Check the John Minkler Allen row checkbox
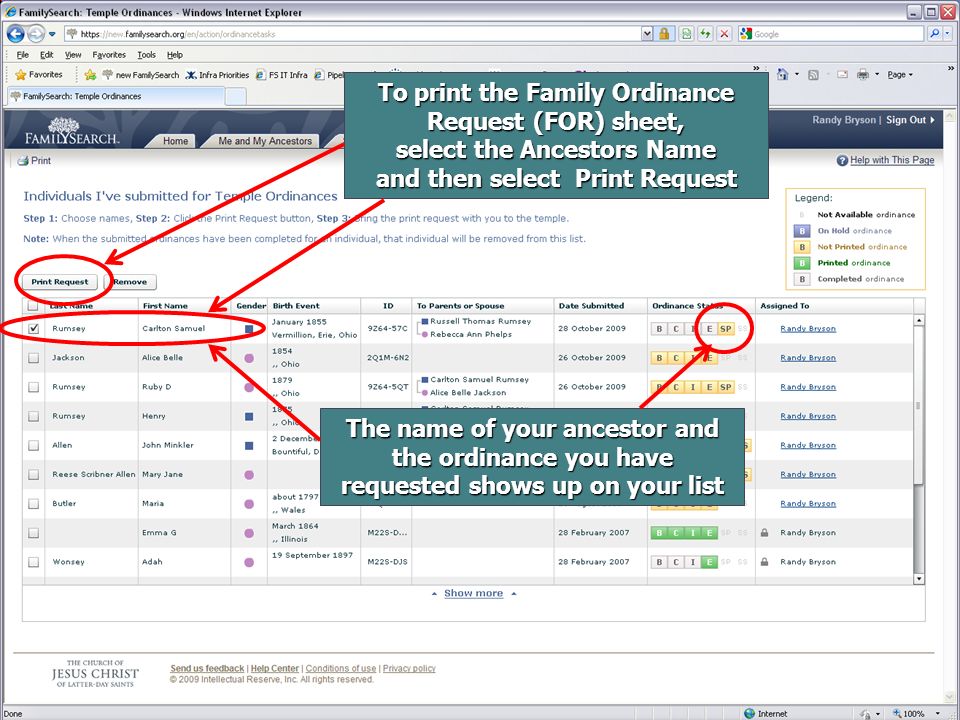 (x=34, y=445)
